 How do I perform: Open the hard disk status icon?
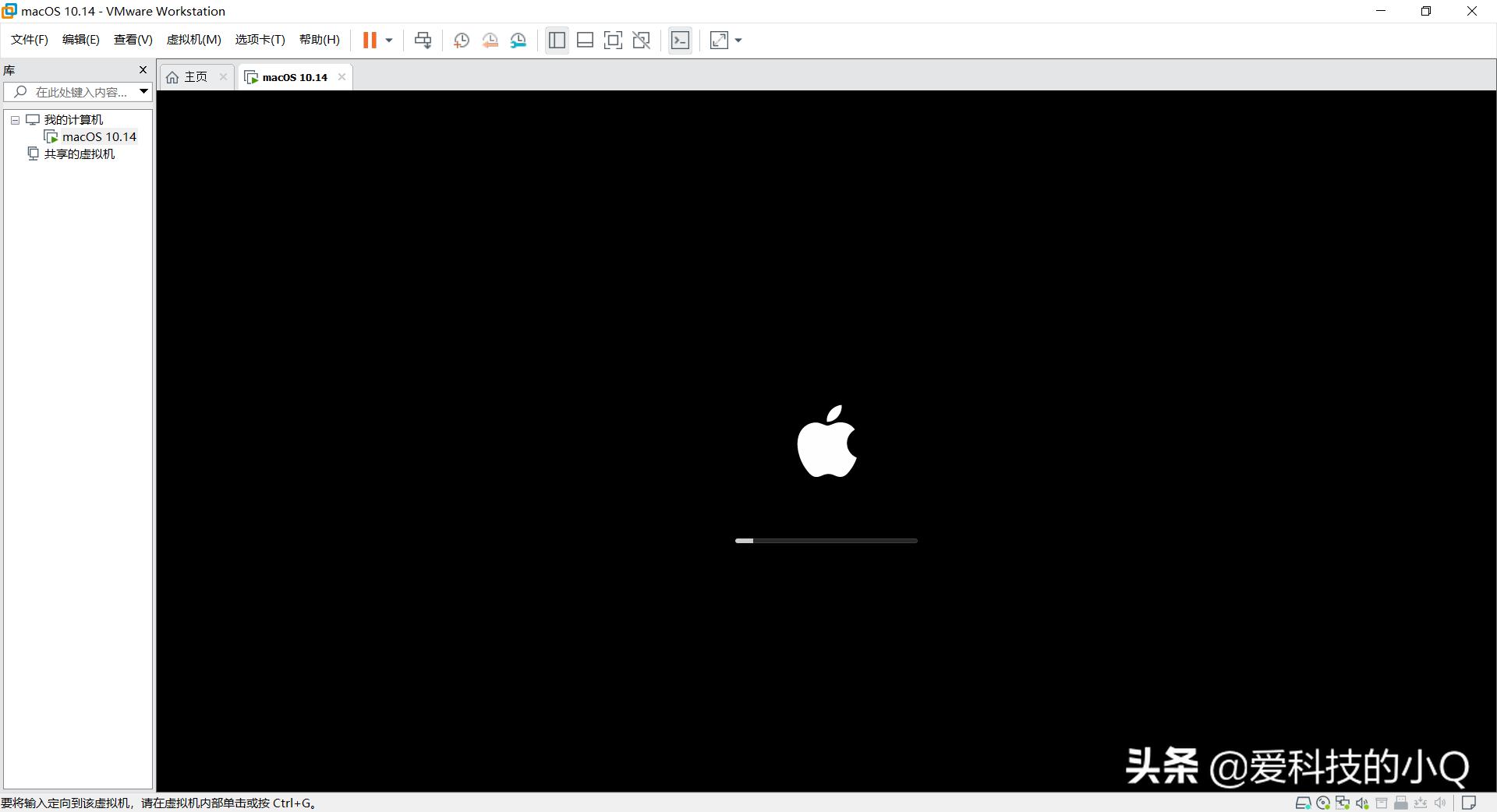click(x=1304, y=803)
